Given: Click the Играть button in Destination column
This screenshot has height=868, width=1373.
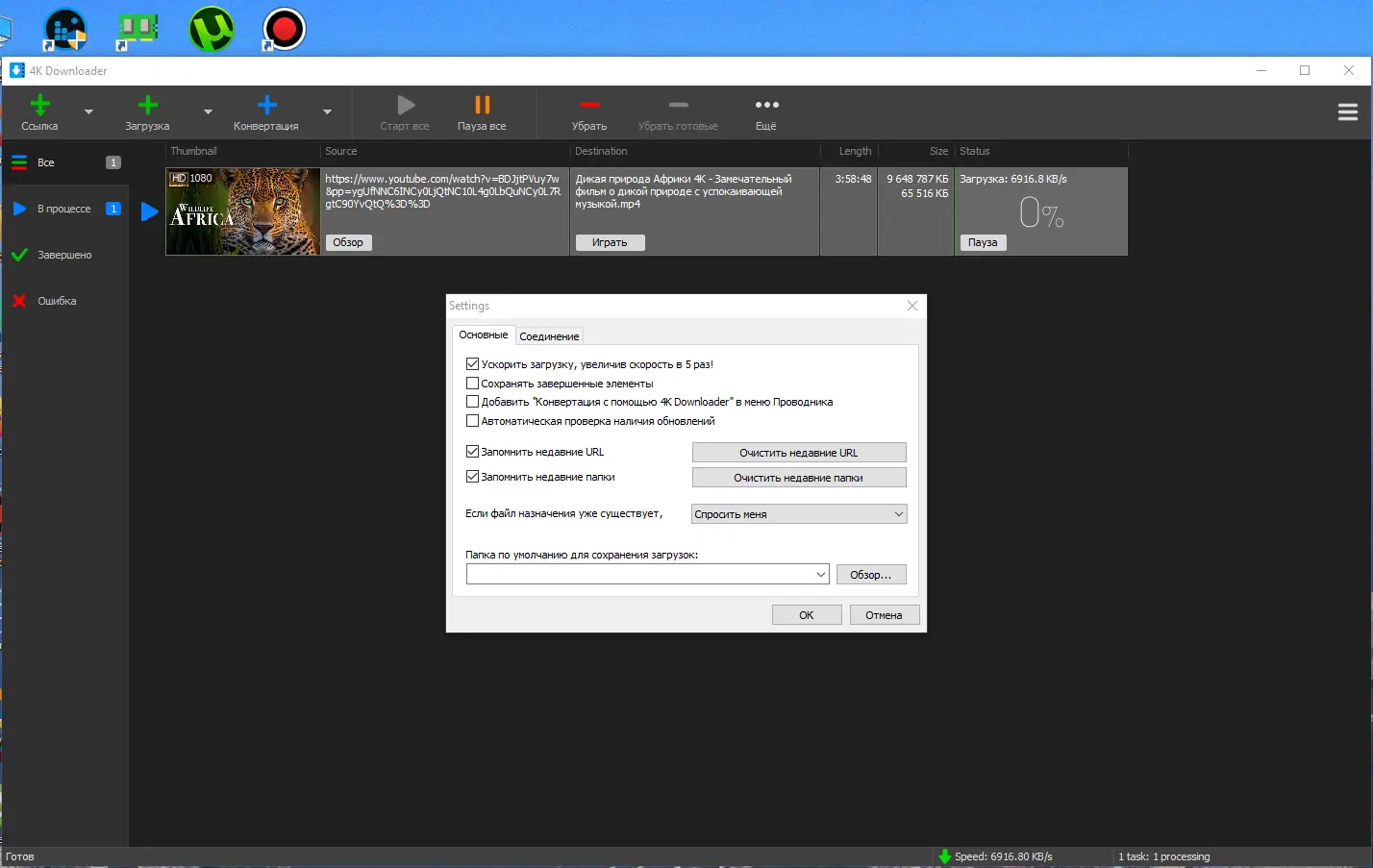Looking at the screenshot, I should [610, 242].
